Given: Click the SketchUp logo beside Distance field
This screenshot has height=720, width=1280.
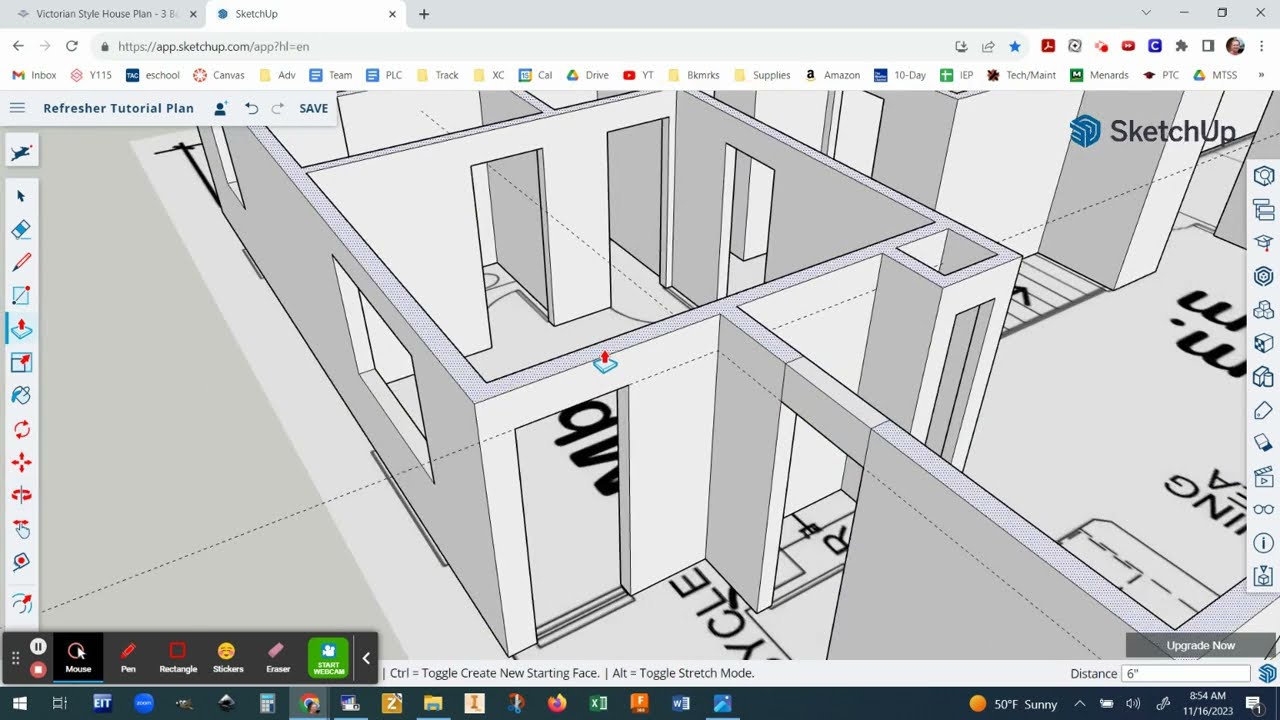Looking at the screenshot, I should pyautogui.click(x=1267, y=673).
